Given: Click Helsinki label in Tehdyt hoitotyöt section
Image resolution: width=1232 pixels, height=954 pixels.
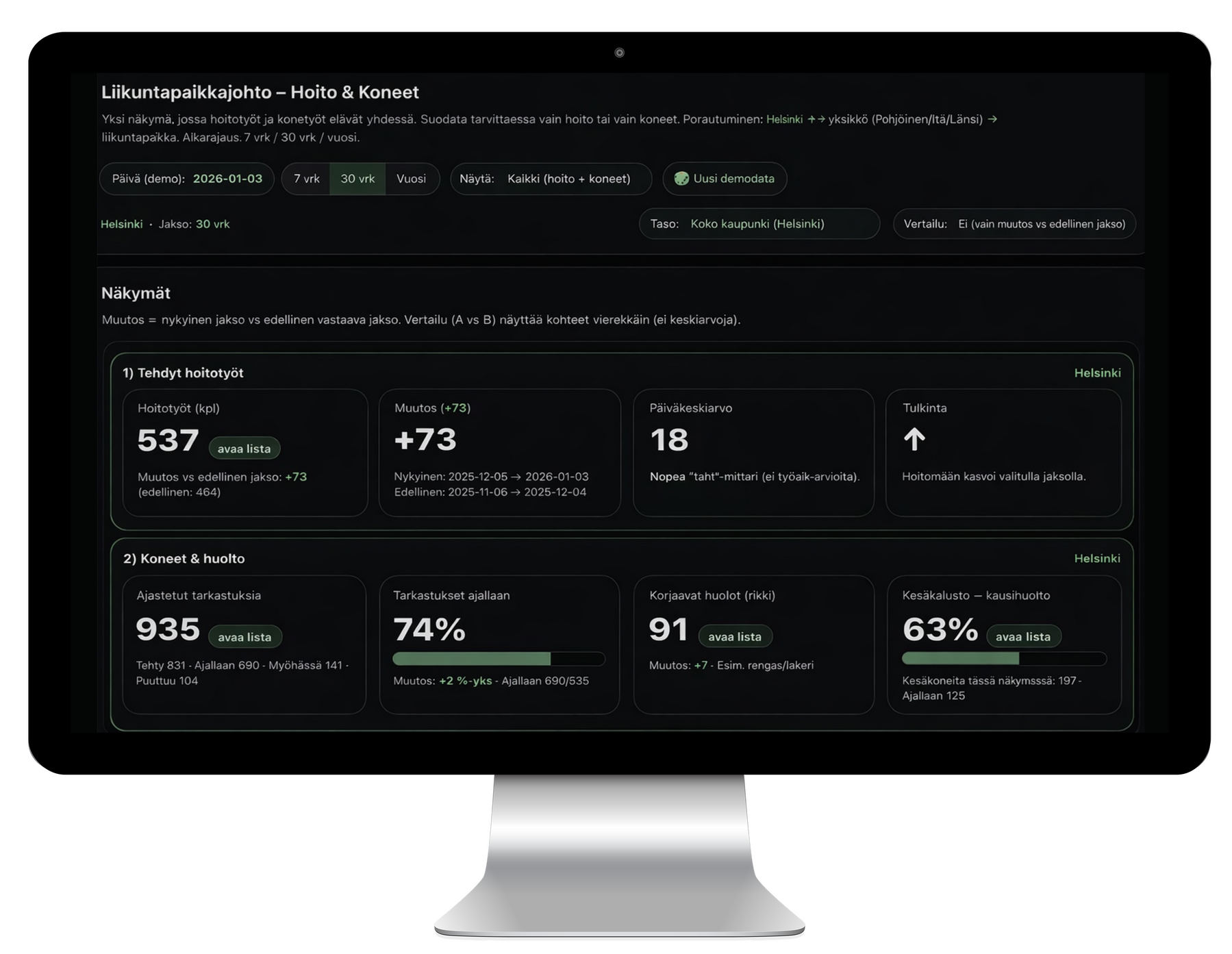Looking at the screenshot, I should pos(1097,373).
